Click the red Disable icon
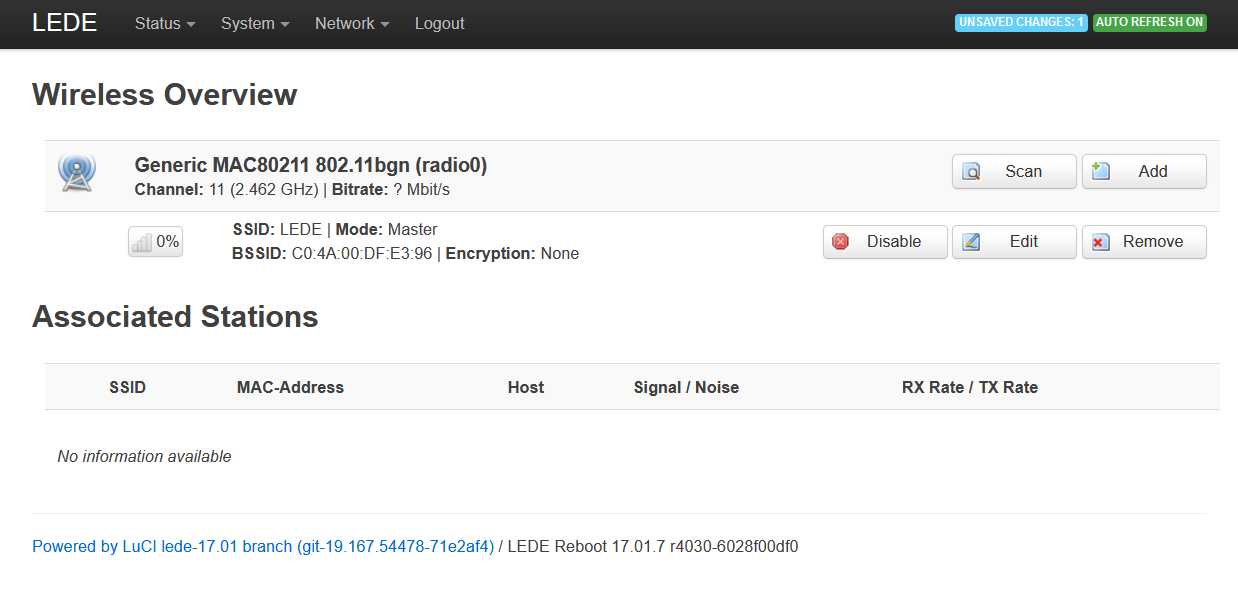 tap(841, 242)
